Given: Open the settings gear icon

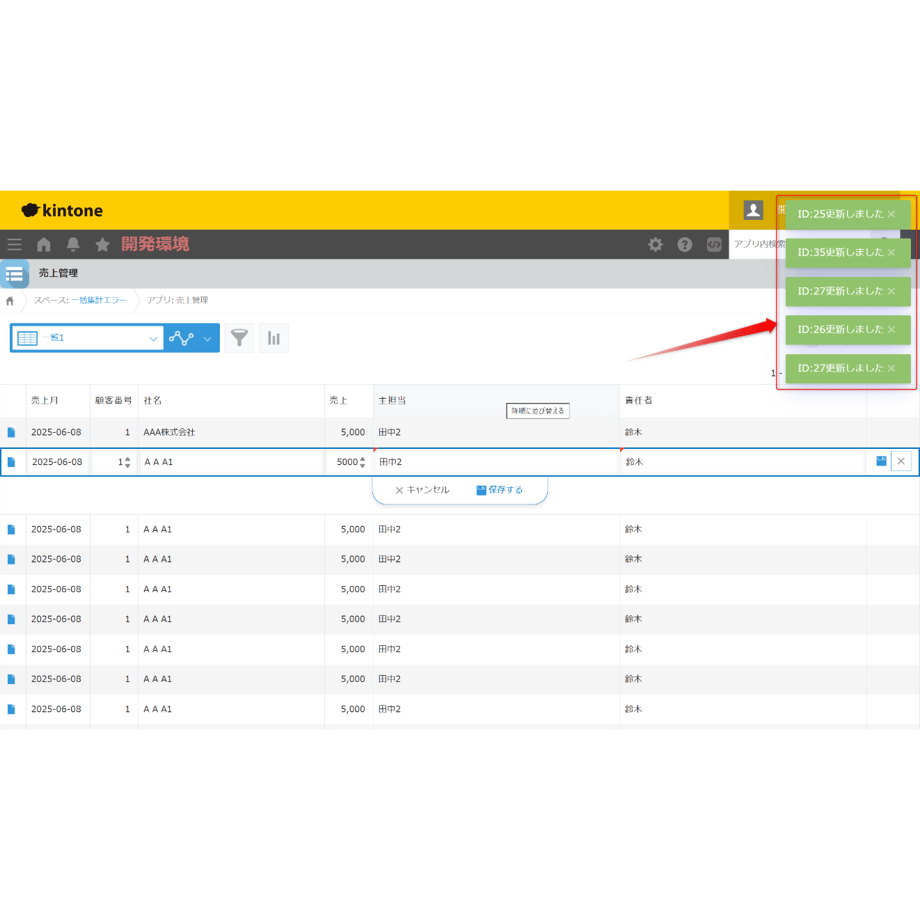Looking at the screenshot, I should click(x=655, y=244).
